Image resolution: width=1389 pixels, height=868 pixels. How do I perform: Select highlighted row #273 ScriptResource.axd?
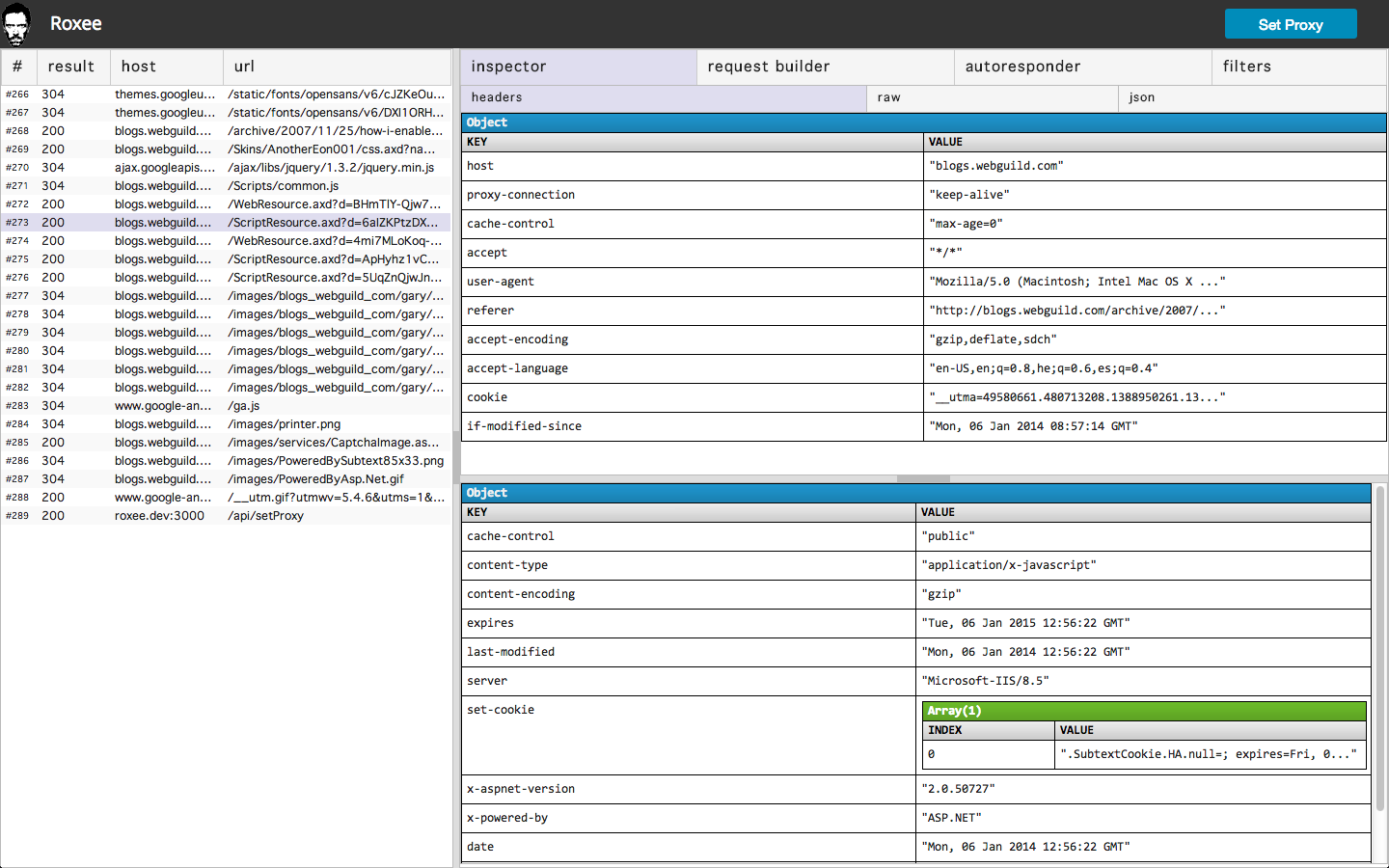click(226, 223)
